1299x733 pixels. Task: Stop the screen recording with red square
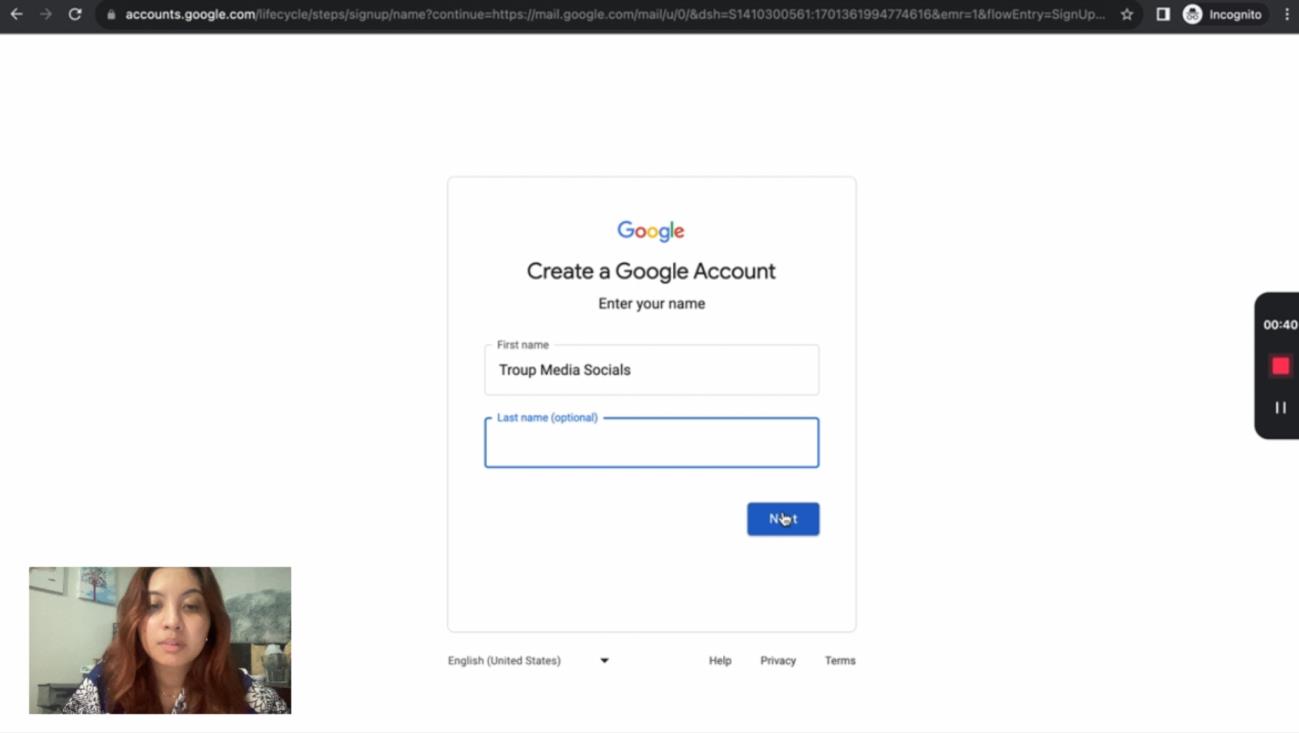1280,366
